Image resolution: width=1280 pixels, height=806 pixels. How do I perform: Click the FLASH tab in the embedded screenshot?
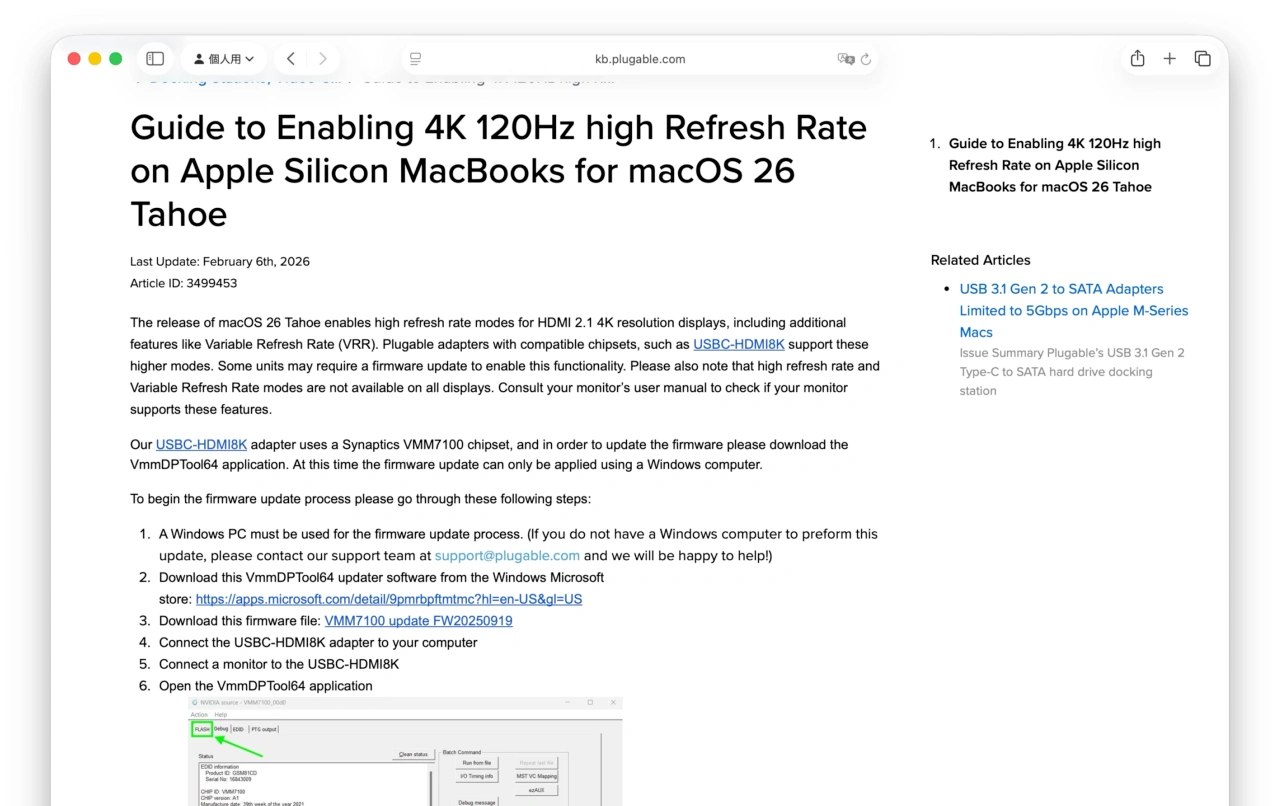[x=202, y=729]
